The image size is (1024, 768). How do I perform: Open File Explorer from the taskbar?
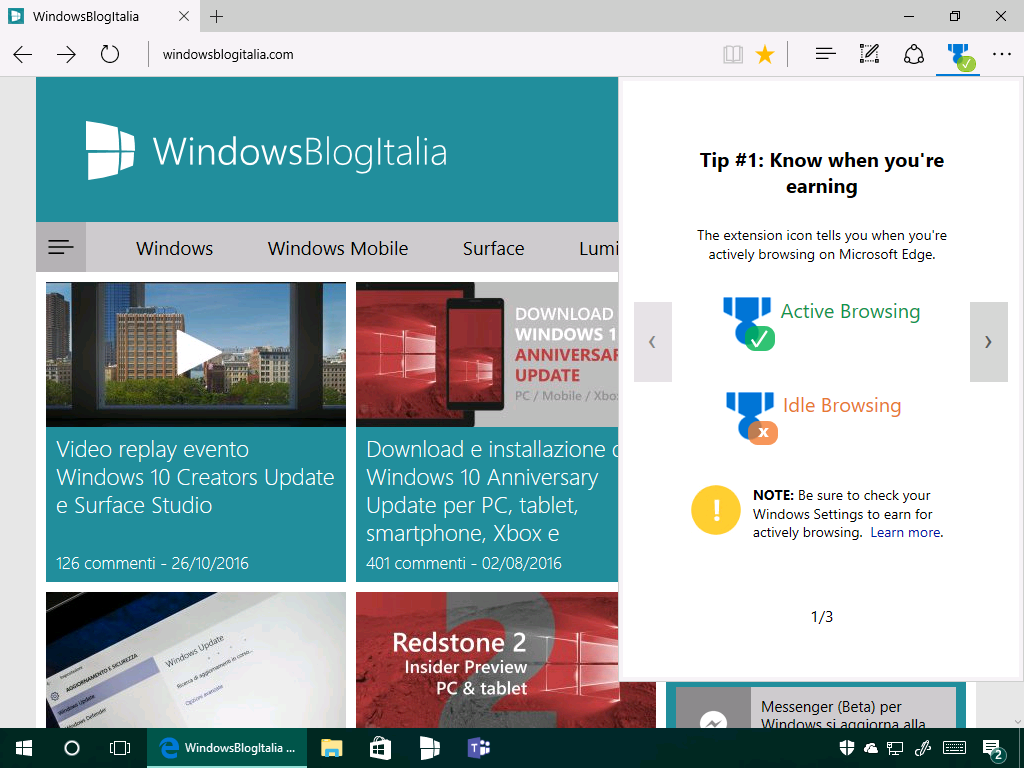click(x=332, y=748)
